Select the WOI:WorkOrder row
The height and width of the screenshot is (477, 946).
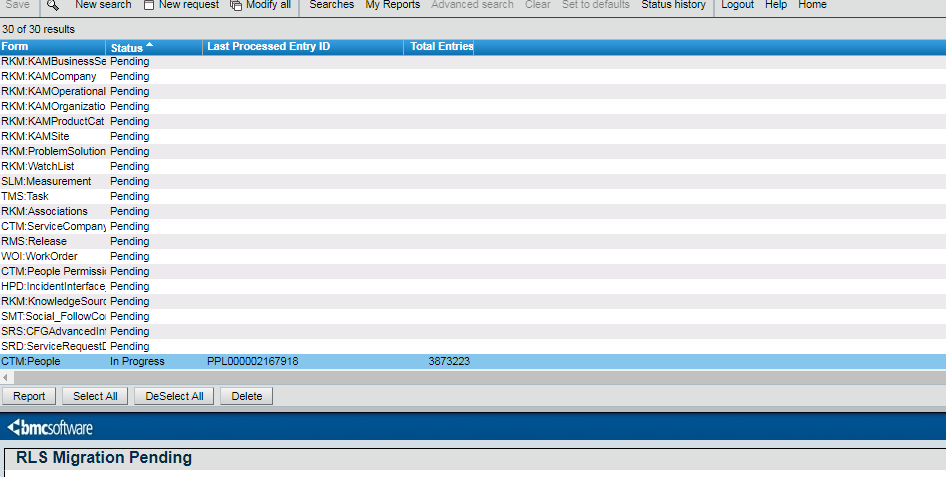tap(39, 256)
